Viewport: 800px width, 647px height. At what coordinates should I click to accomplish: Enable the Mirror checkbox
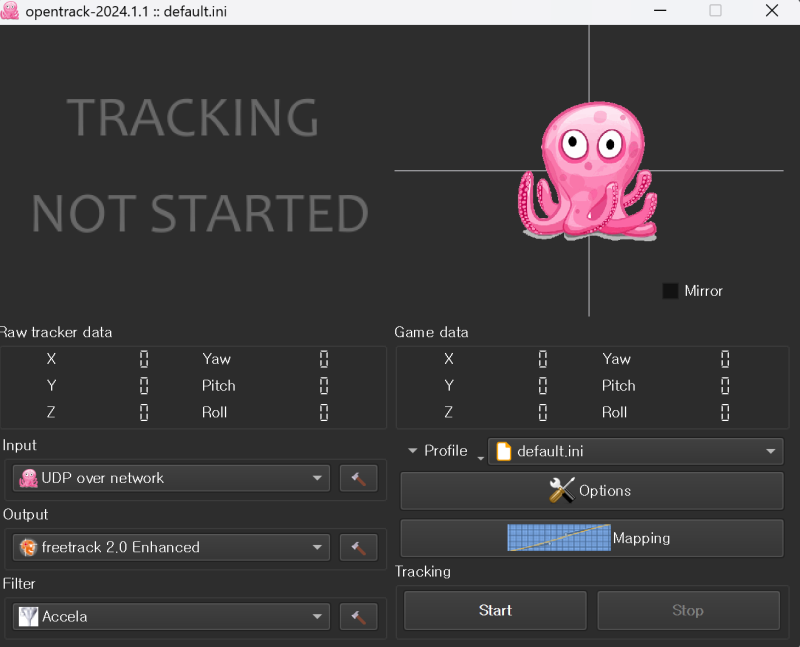[x=670, y=291]
